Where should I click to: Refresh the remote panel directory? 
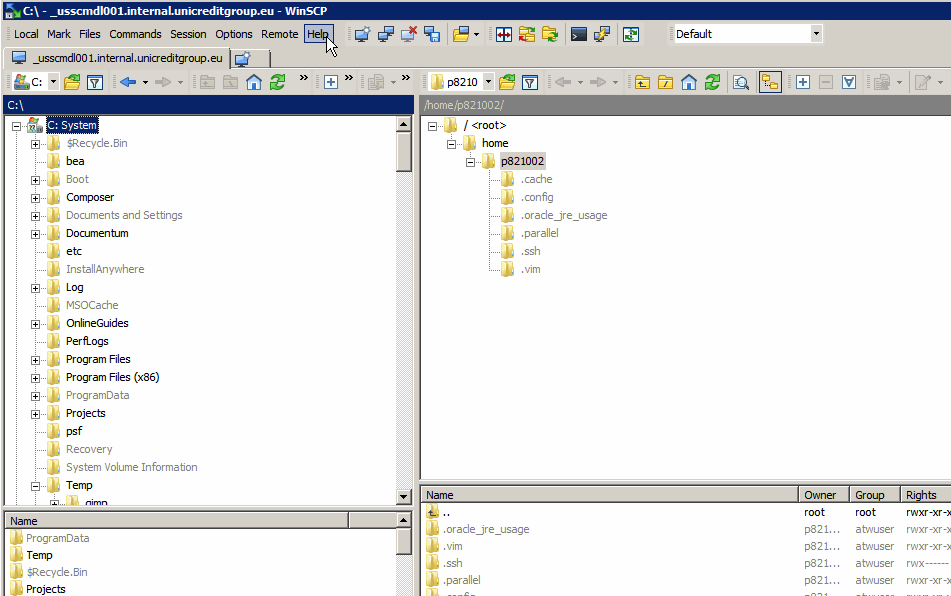click(x=712, y=82)
